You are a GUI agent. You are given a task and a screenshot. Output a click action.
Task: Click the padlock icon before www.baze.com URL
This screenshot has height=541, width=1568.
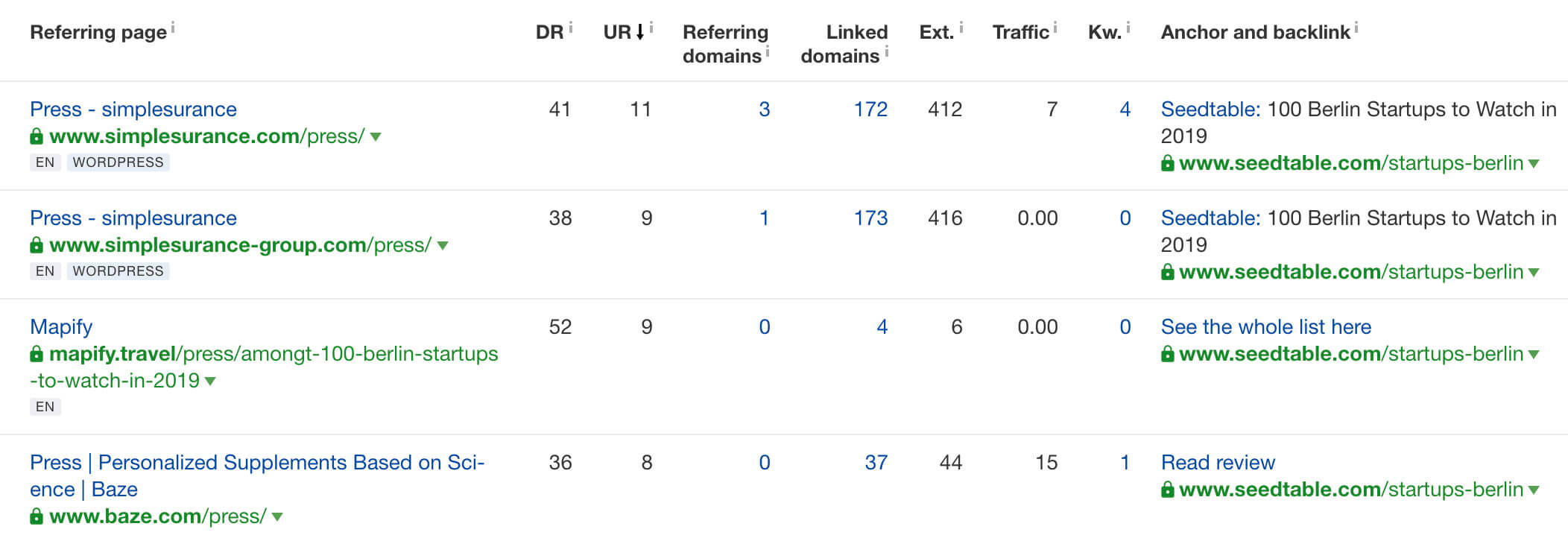pos(37,516)
